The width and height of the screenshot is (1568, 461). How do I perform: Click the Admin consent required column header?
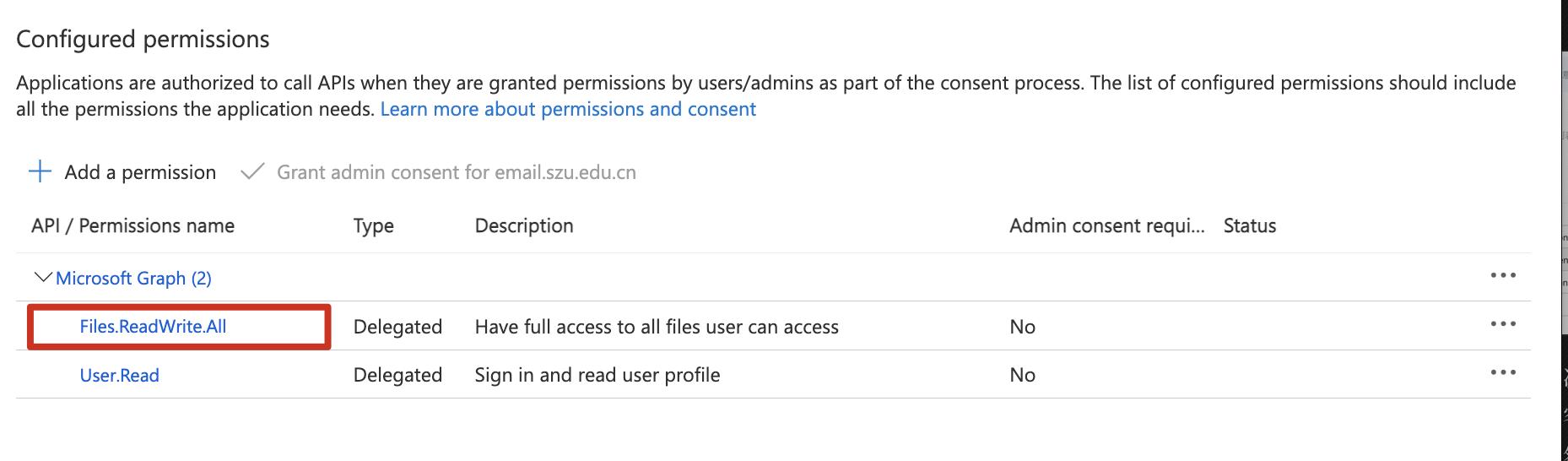pos(1106,225)
